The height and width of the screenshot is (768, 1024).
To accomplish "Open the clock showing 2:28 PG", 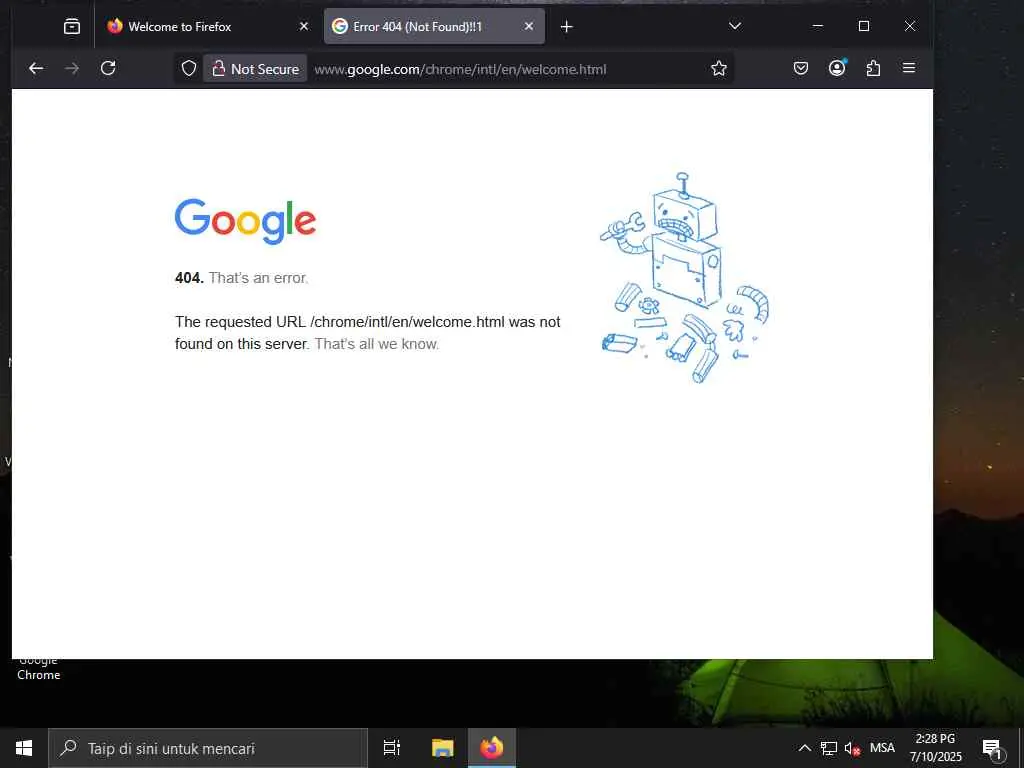I will [x=935, y=748].
